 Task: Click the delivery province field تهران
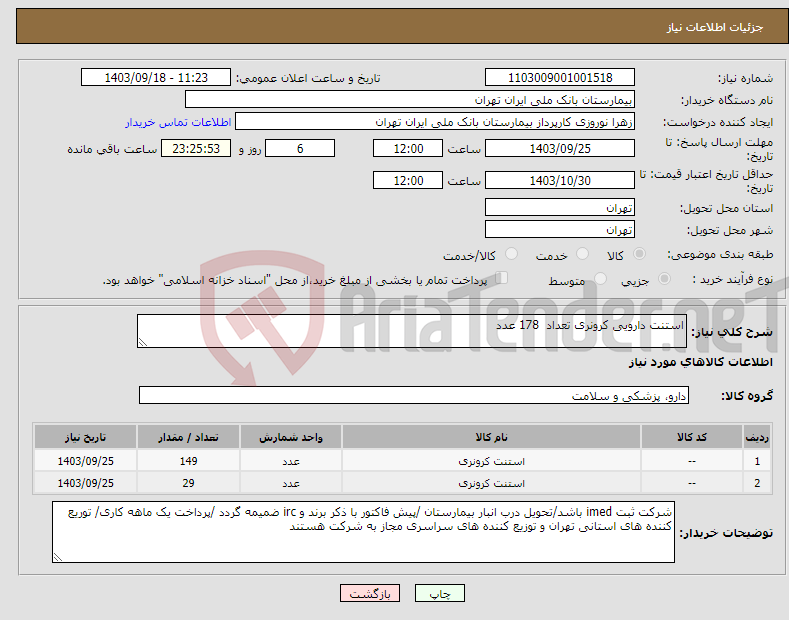[560, 207]
